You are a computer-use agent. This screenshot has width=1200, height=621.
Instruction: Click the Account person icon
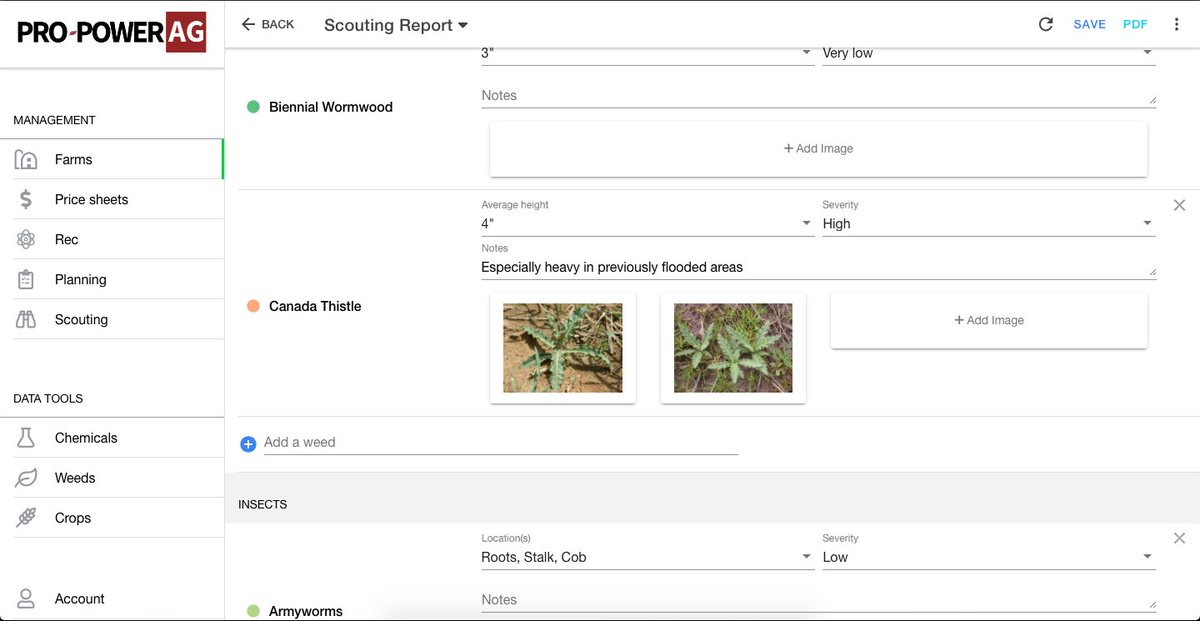pos(26,599)
